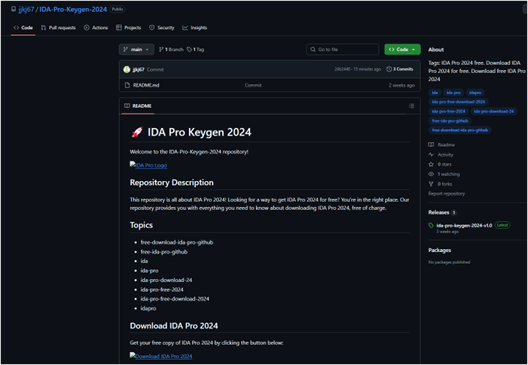
Task: Click the jjkj67 avatar in commit row
Action: pyautogui.click(x=127, y=69)
